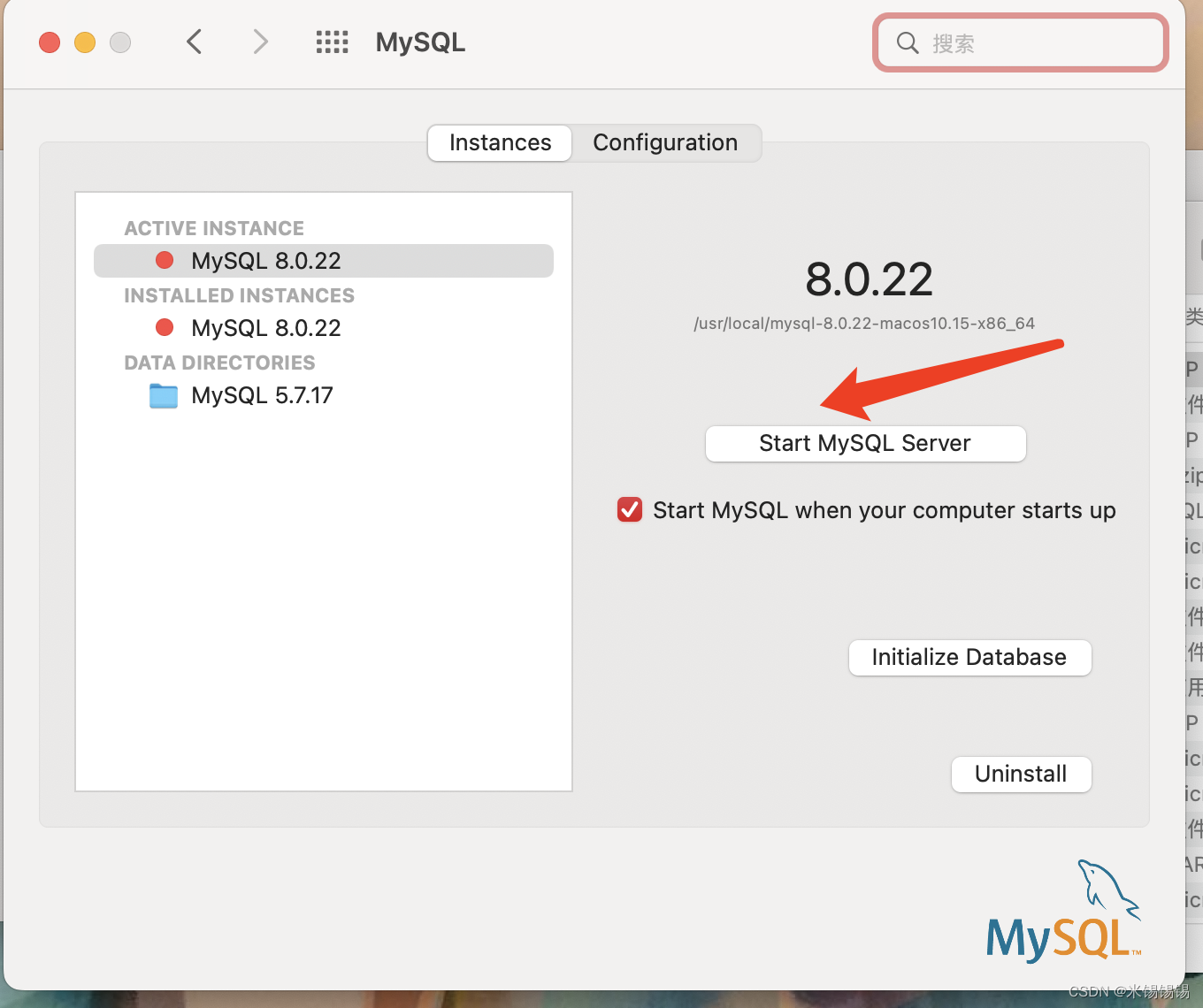This screenshot has height=1008, width=1203.
Task: Click the /usr/local/mysql-8.0.22 path text
Action: [x=865, y=323]
